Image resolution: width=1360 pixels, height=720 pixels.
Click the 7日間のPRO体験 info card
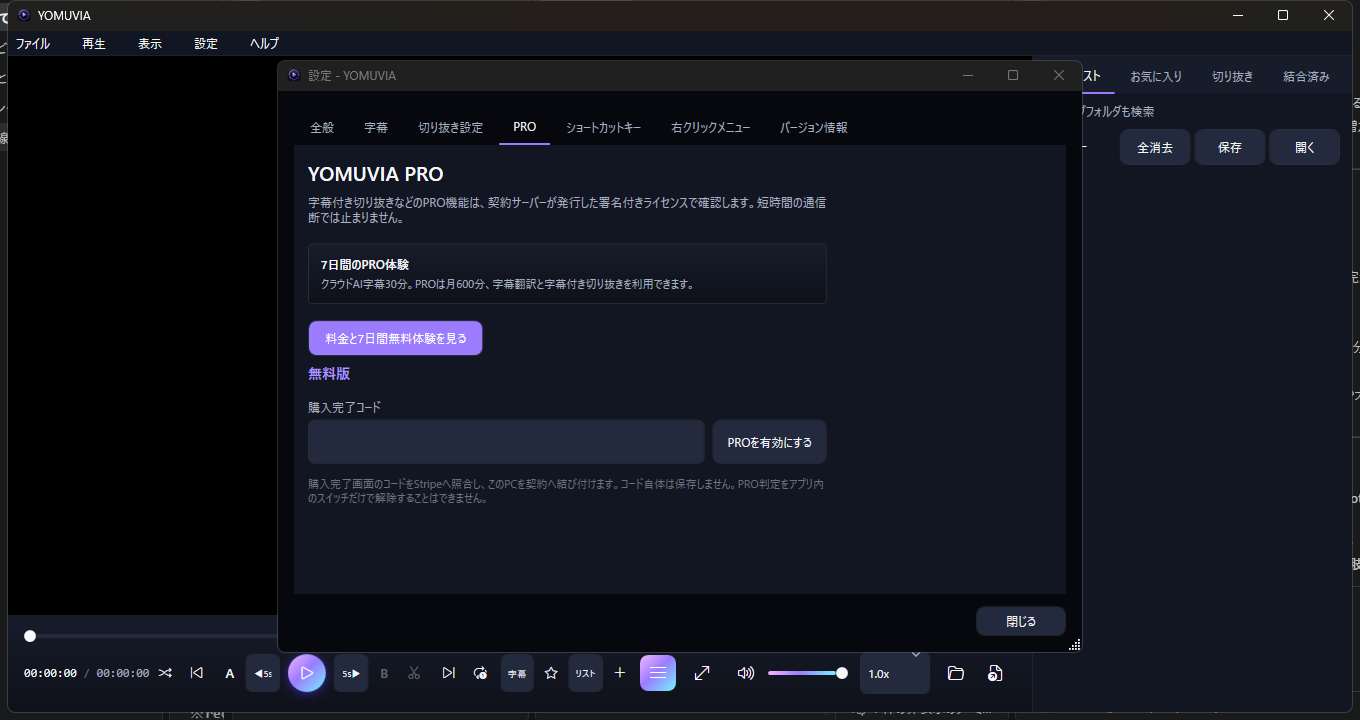pyautogui.click(x=567, y=273)
